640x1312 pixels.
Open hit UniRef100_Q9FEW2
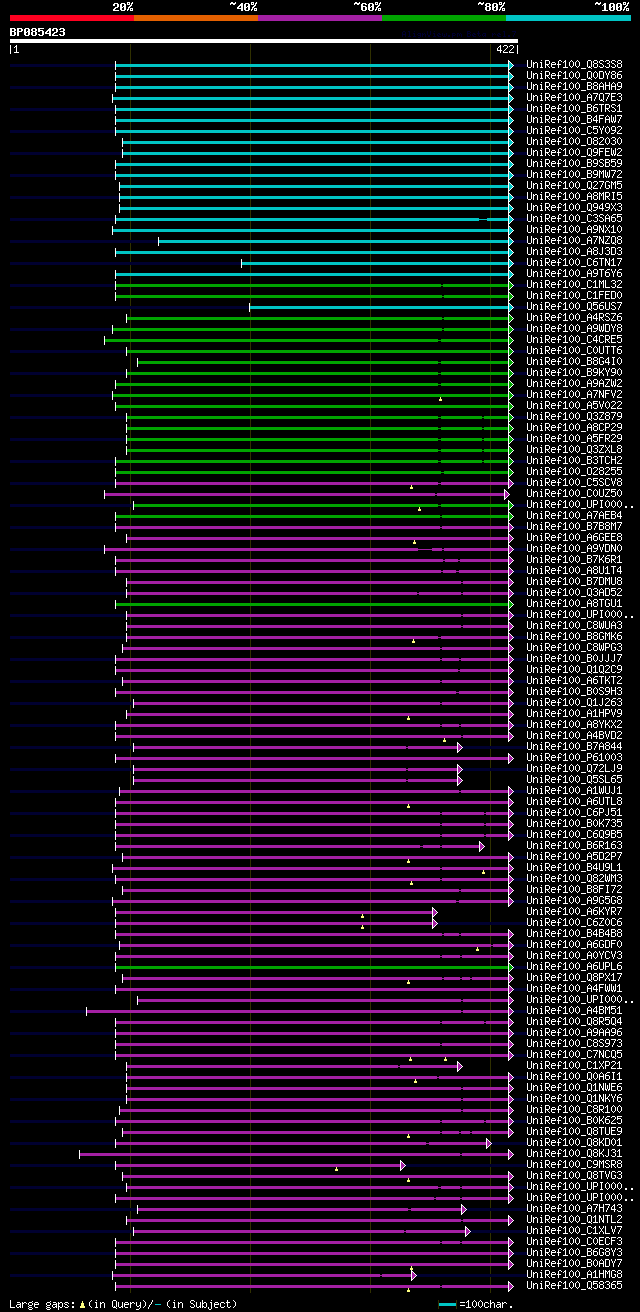(574, 152)
